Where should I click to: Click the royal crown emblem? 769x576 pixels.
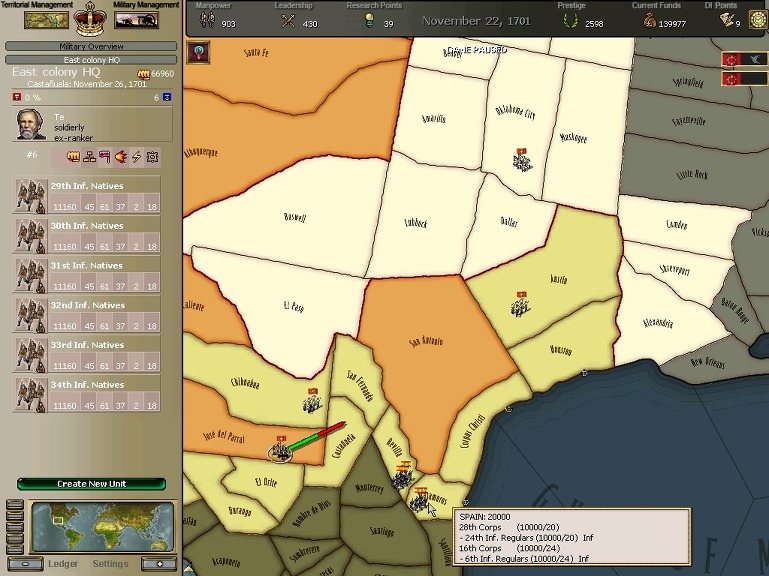tap(91, 17)
